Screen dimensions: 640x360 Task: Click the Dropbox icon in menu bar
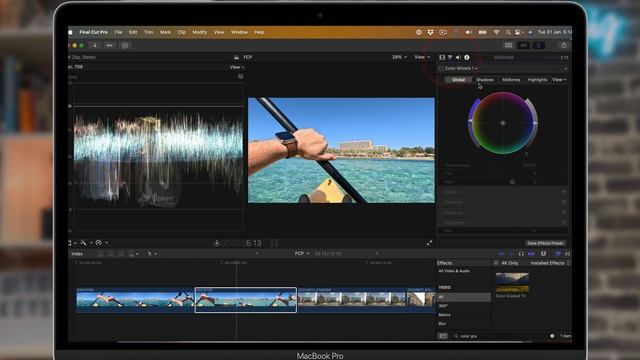click(x=430, y=32)
